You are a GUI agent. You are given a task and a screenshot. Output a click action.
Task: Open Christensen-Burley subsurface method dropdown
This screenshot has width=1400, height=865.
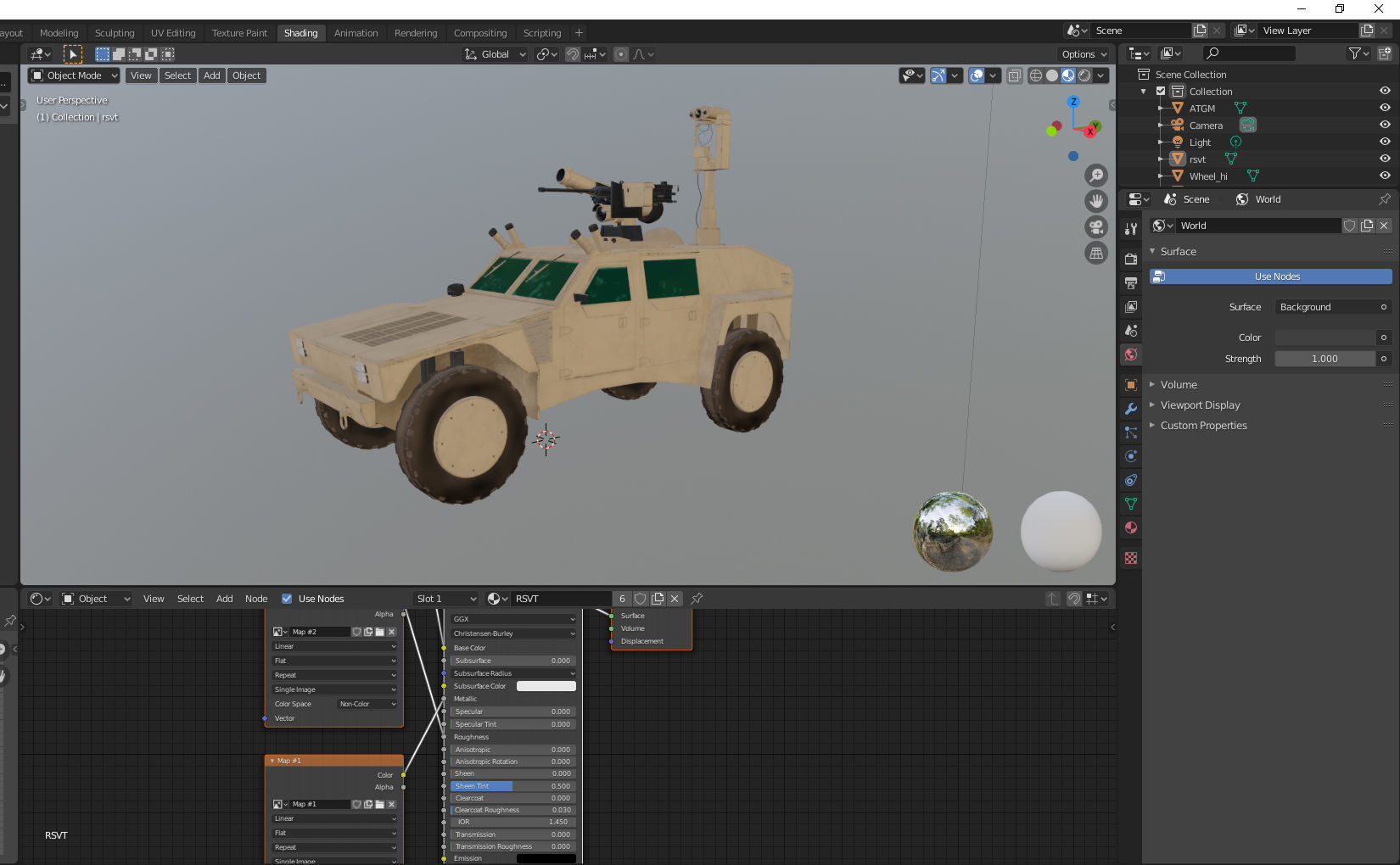tap(513, 633)
